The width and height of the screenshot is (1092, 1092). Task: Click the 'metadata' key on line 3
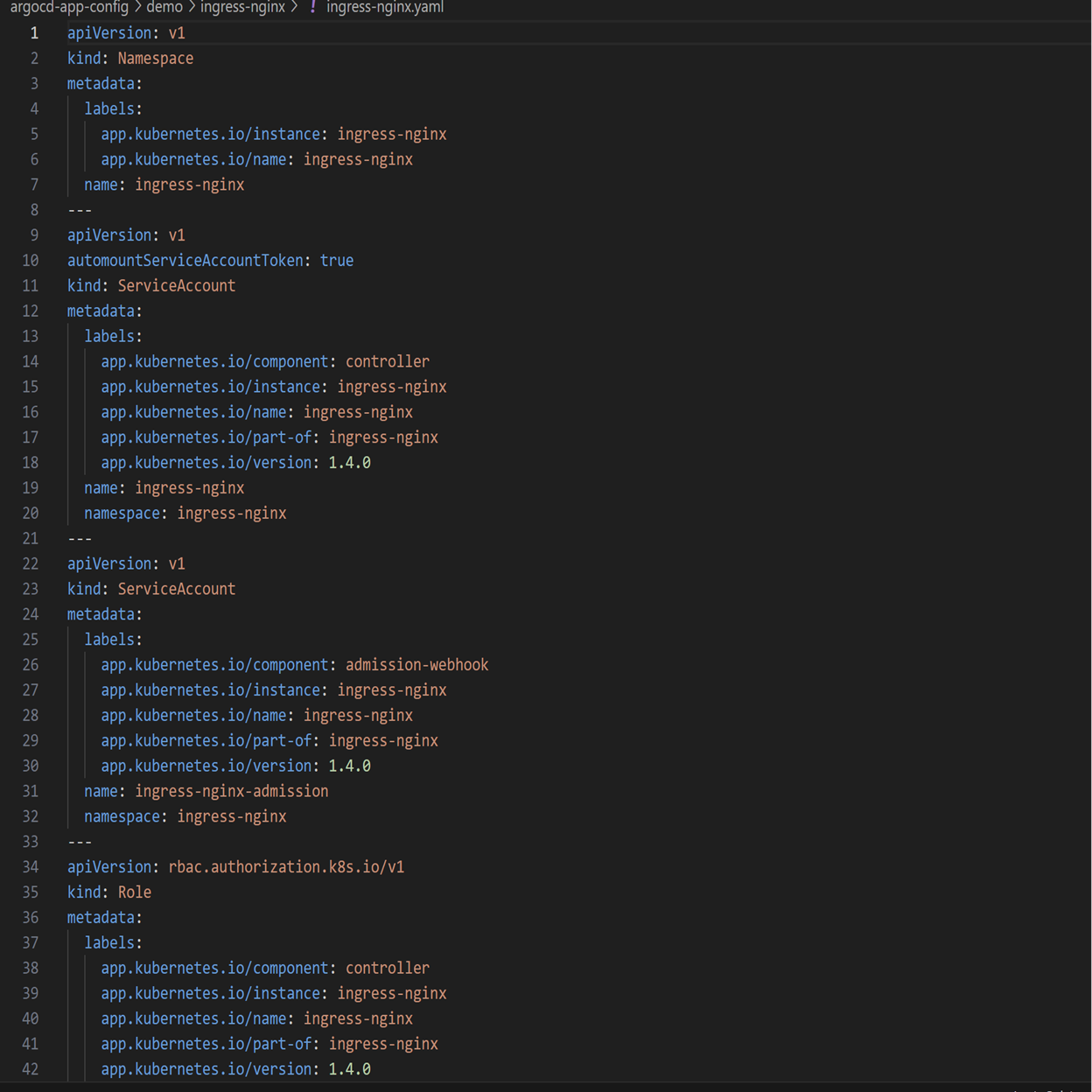(101, 83)
